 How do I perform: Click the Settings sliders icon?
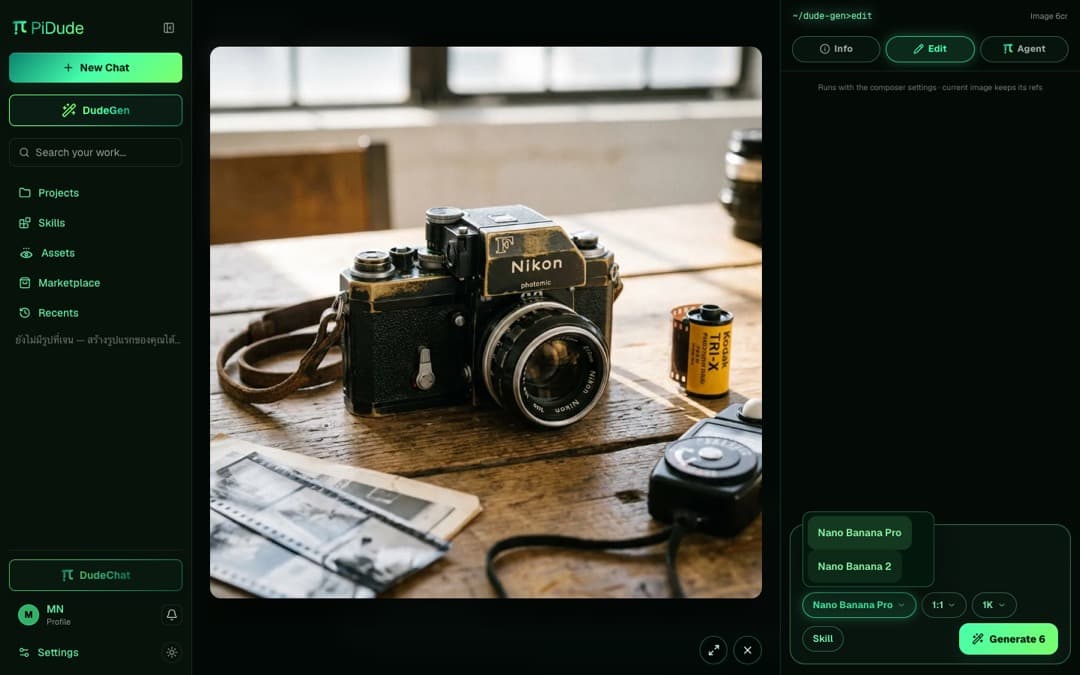(x=24, y=652)
